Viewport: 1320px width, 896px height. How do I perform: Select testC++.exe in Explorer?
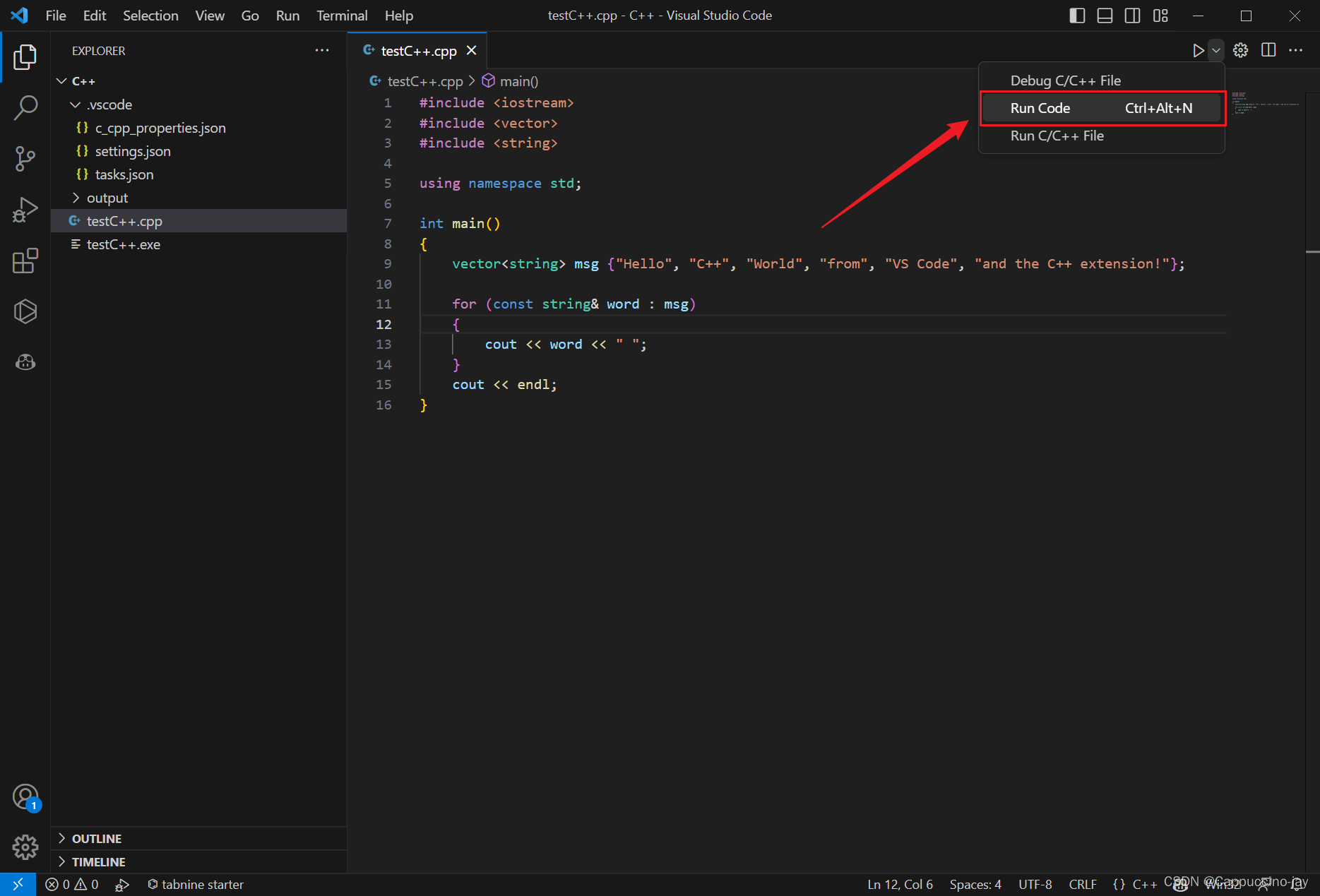pos(198,244)
